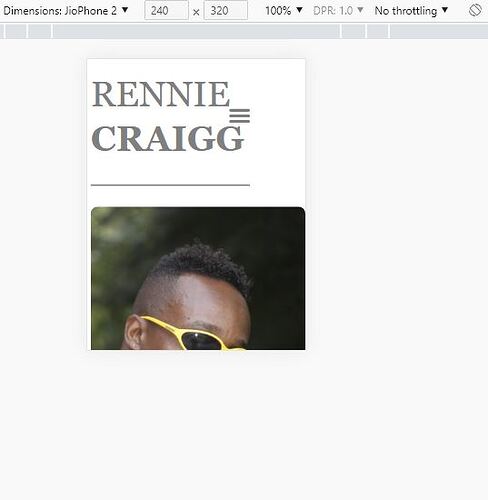Screen dimensions: 488x500
Task: Click the arrow beside 100% zoom
Action: [x=299, y=10]
